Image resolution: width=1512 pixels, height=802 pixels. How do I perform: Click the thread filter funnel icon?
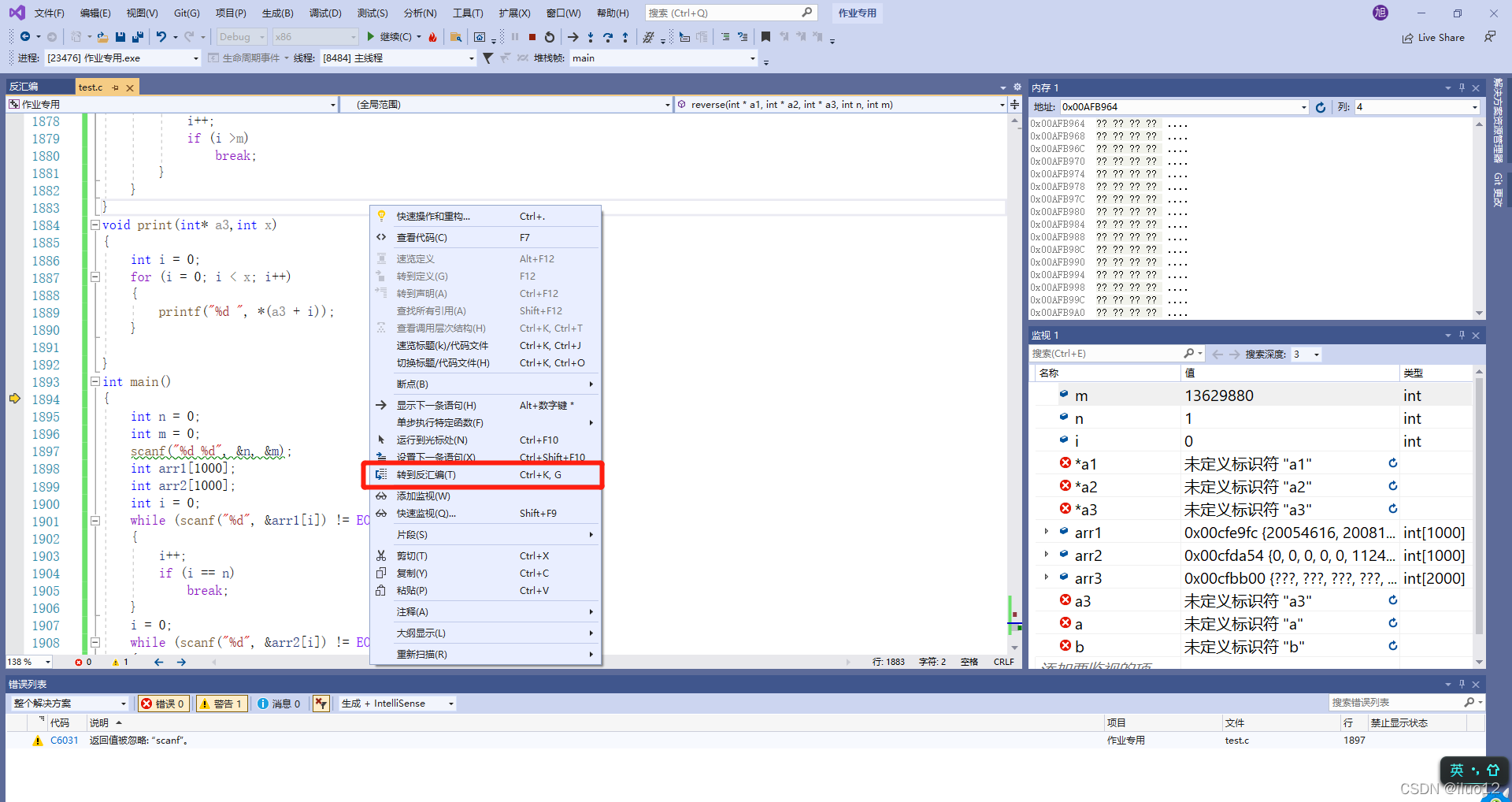(487, 58)
